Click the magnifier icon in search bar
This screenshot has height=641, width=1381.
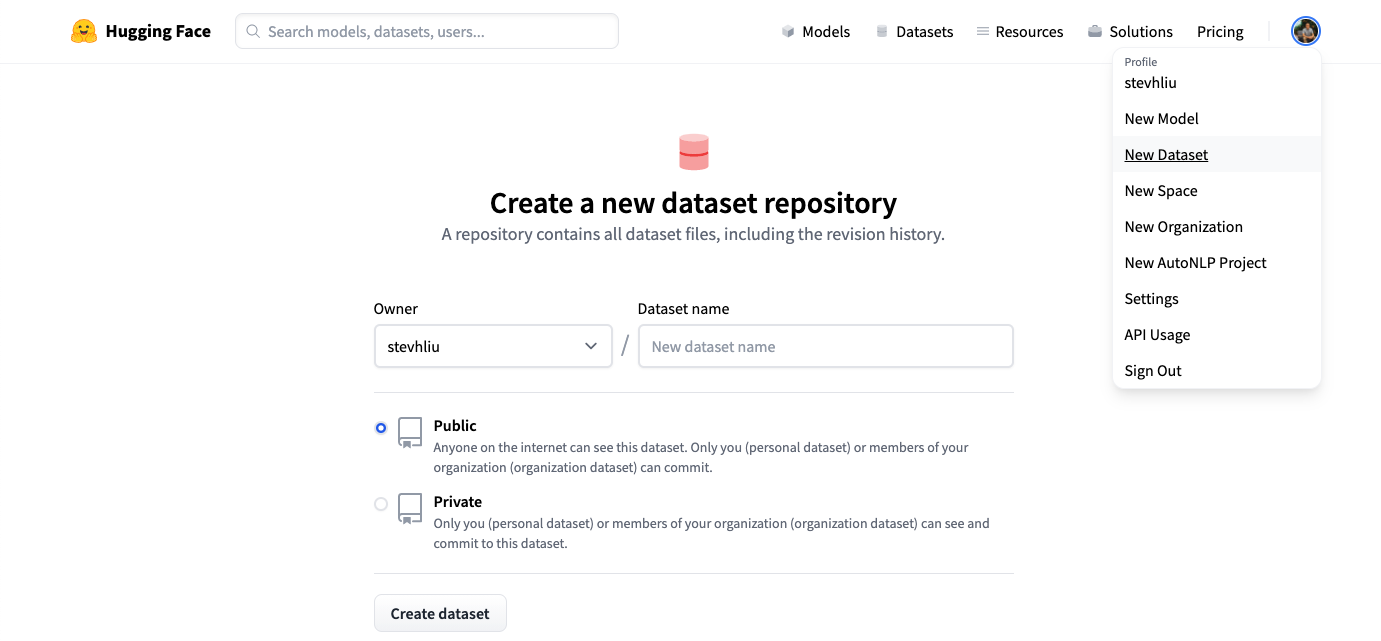coord(253,32)
